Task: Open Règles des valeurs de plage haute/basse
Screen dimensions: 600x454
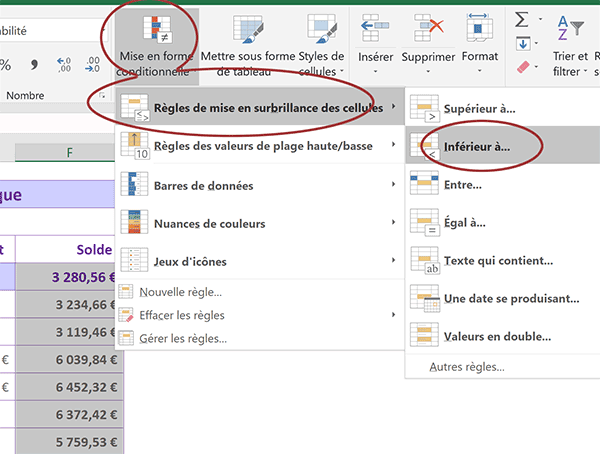Action: click(x=260, y=145)
